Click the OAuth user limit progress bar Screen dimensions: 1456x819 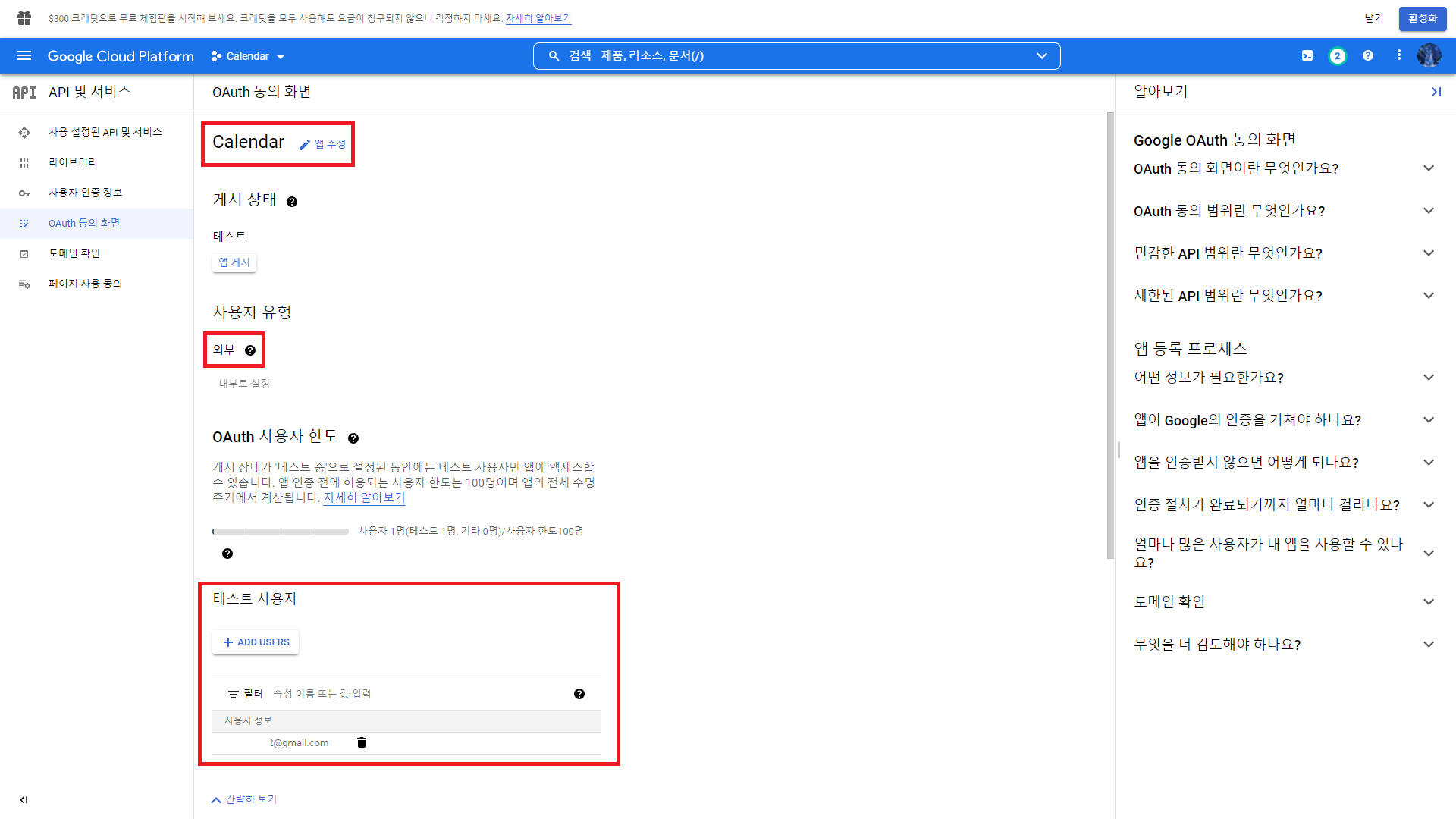pyautogui.click(x=281, y=532)
